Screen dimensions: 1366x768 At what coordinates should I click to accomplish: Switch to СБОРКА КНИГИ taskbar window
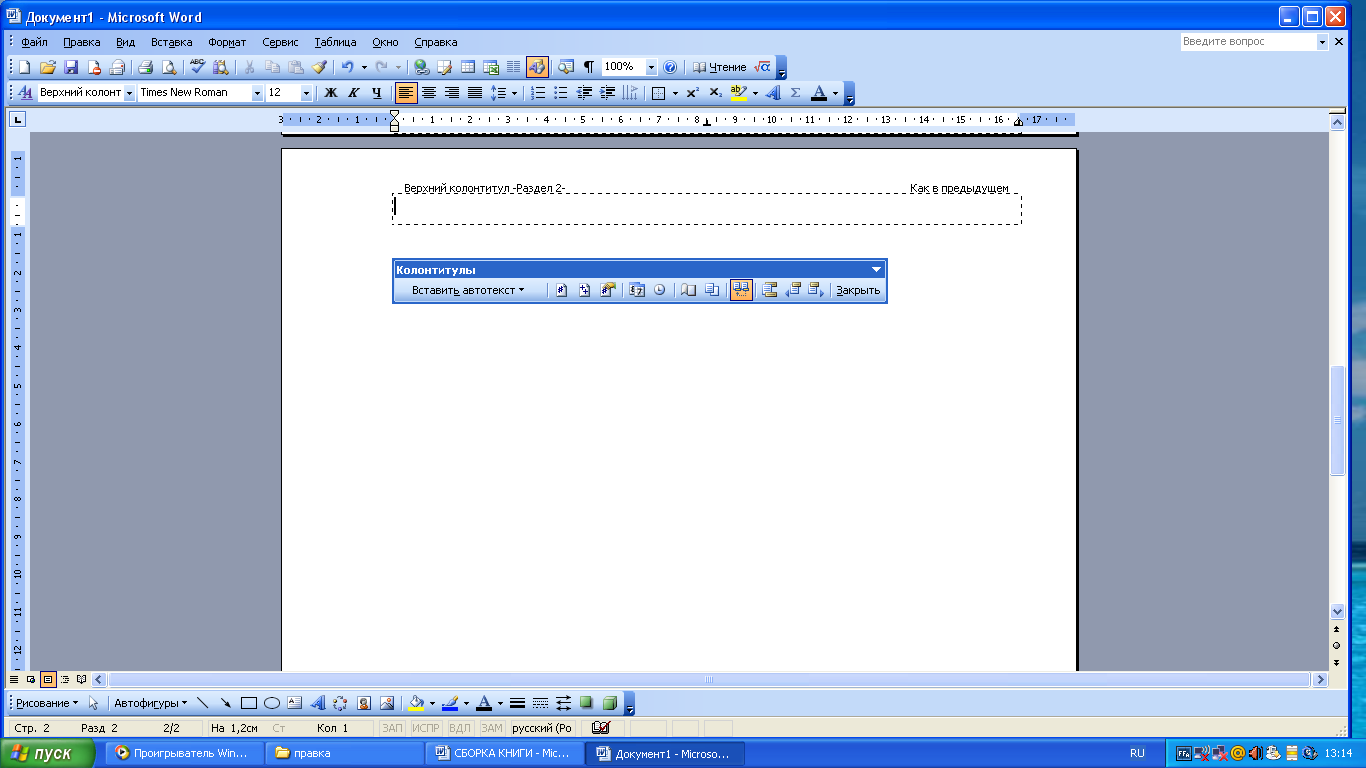[504, 753]
